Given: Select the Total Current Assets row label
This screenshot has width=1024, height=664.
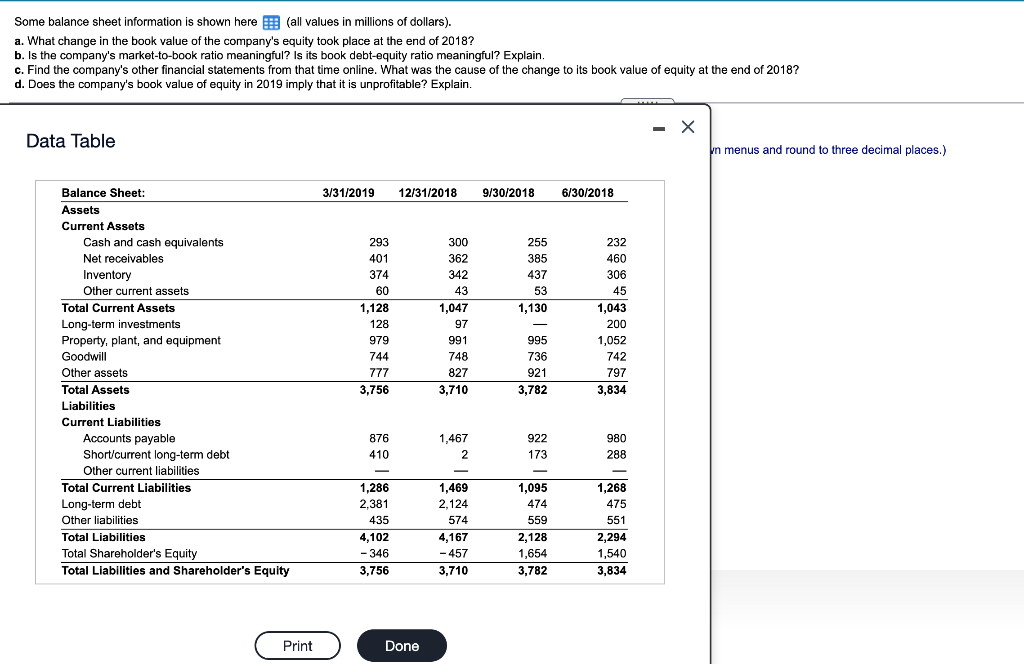Looking at the screenshot, I should pyautogui.click(x=118, y=308).
